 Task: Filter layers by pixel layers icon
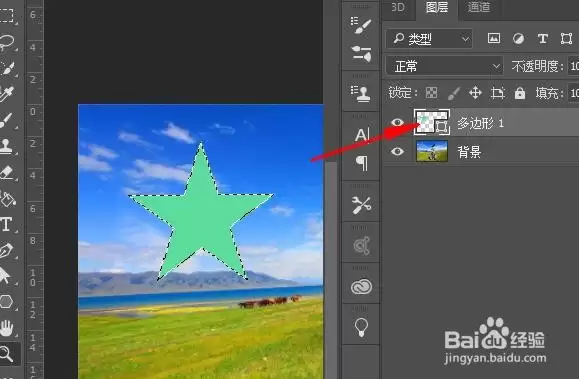tap(494, 38)
